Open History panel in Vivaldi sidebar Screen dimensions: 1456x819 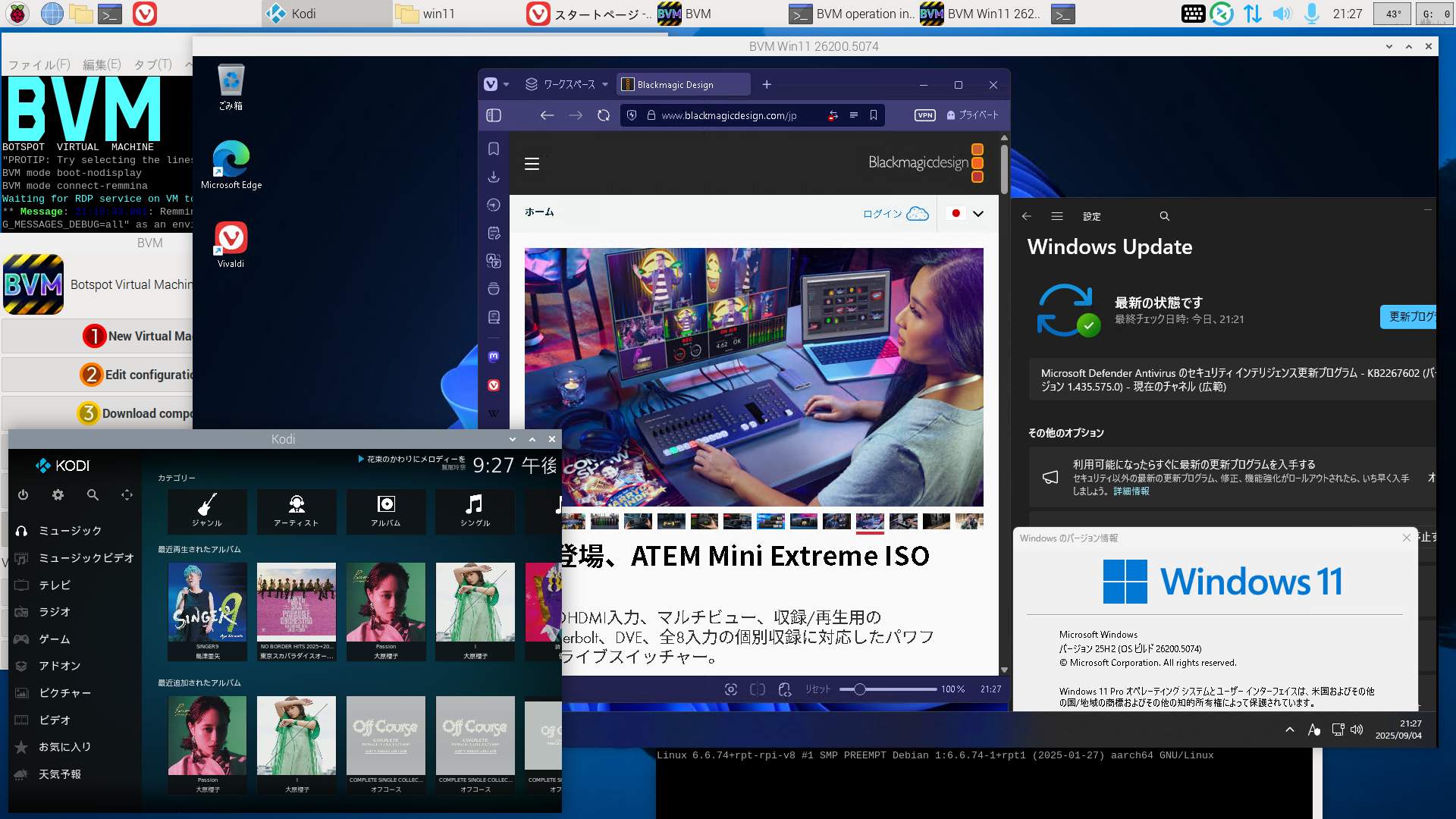pos(494,205)
